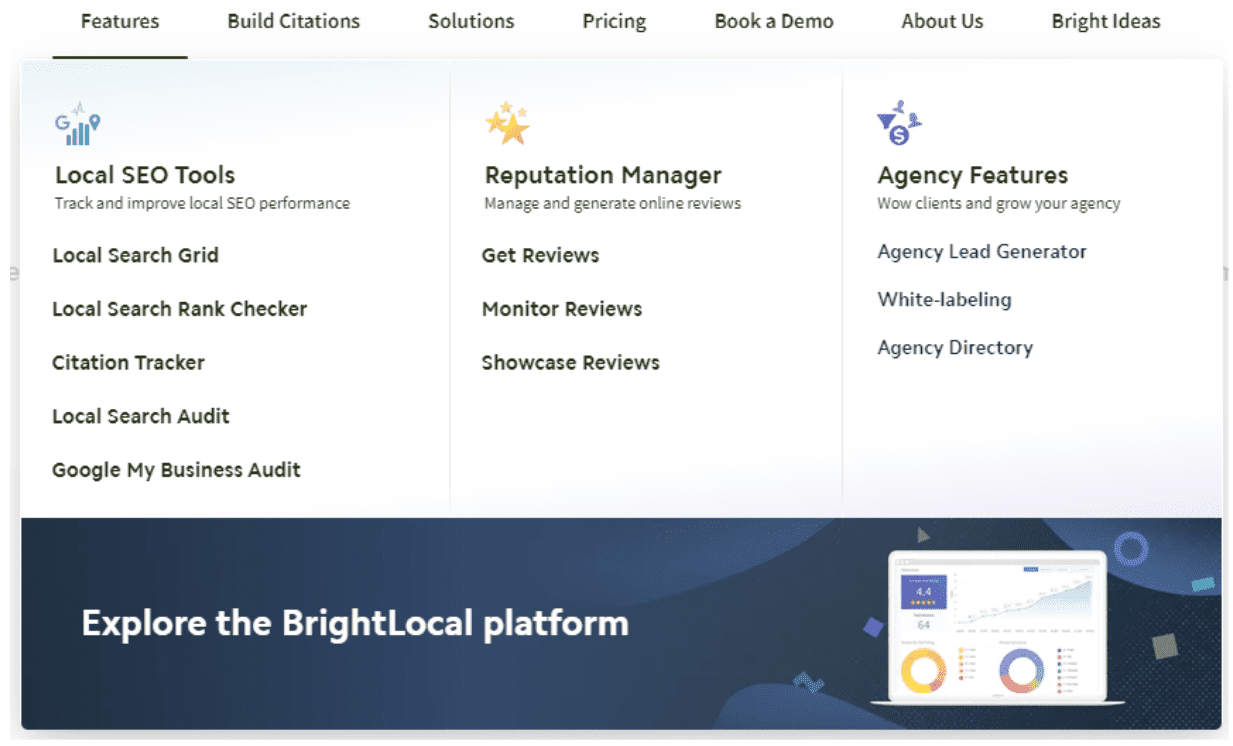Open the About Us menu
This screenshot has height=746, width=1233.
pyautogui.click(x=942, y=21)
